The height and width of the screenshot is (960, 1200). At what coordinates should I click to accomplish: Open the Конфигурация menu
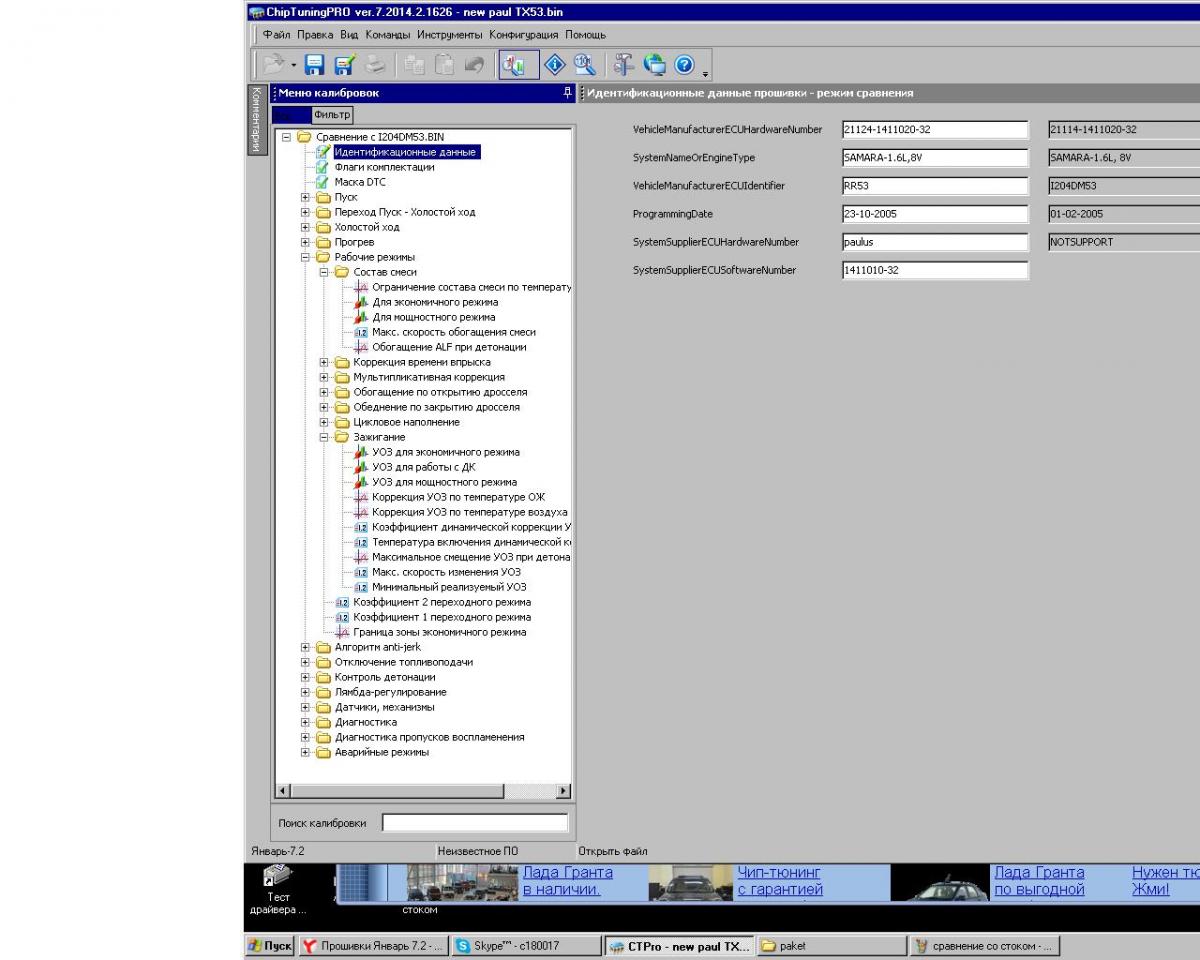coord(524,35)
